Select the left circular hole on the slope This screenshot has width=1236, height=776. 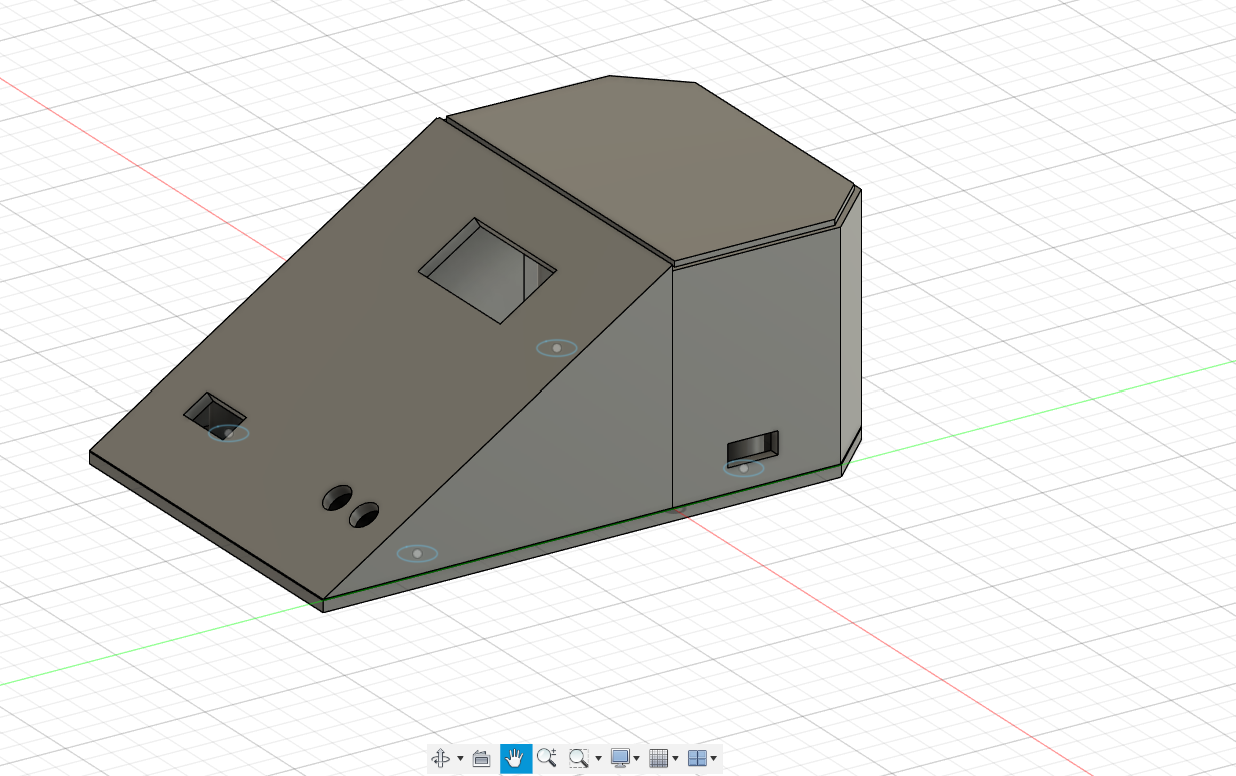click(x=337, y=498)
